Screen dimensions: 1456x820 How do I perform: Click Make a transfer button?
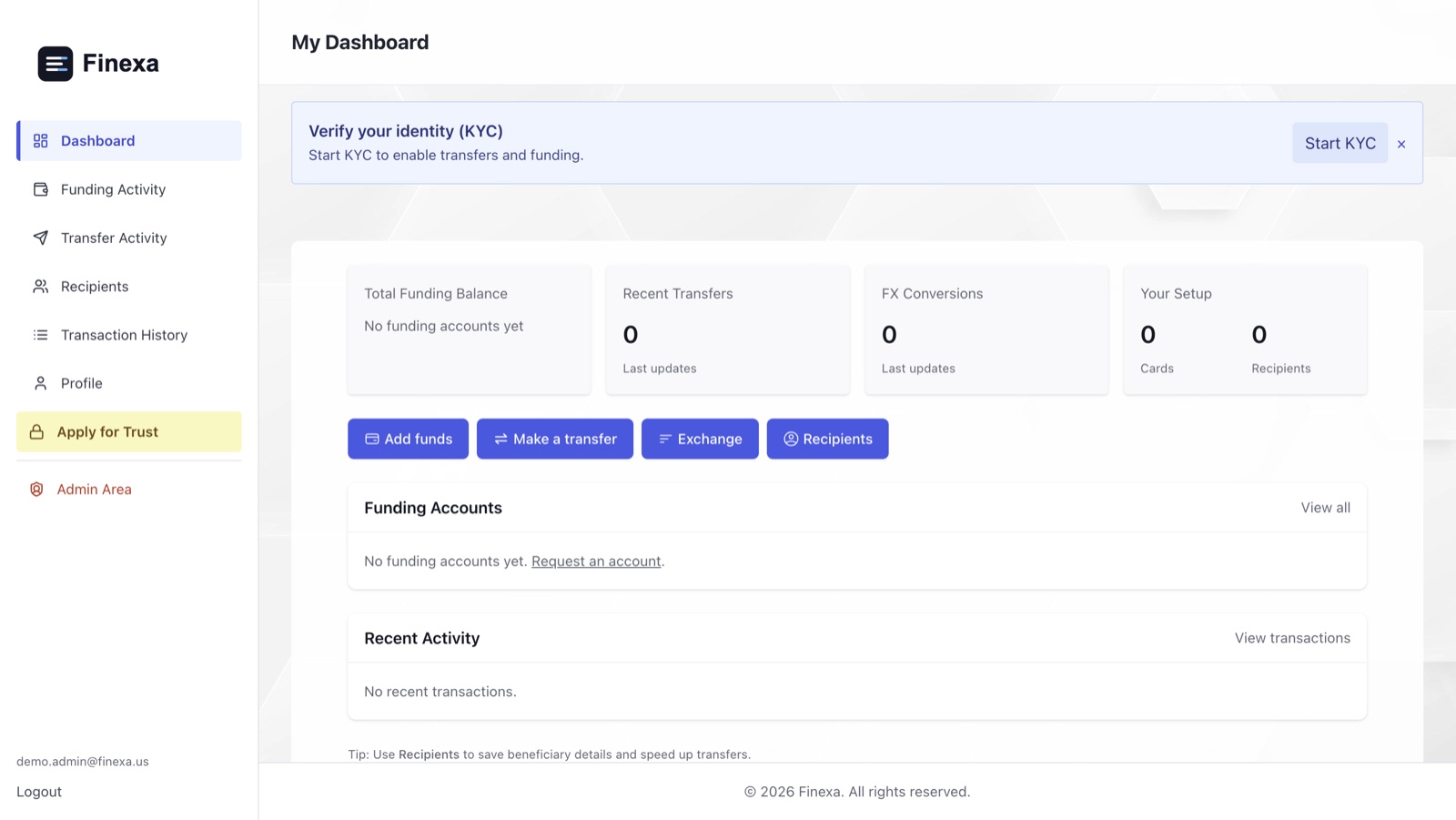pos(555,439)
